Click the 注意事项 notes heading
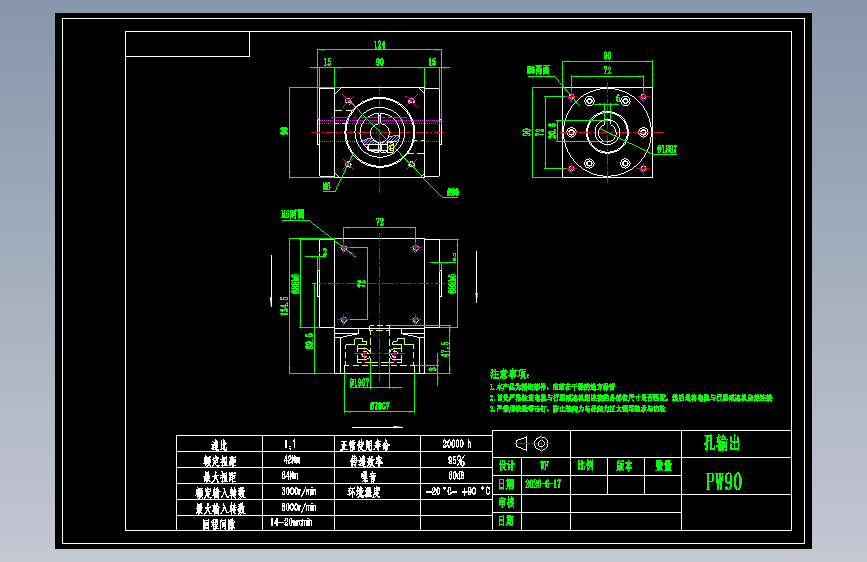Viewport: 867px width, 562px height. tap(509, 374)
